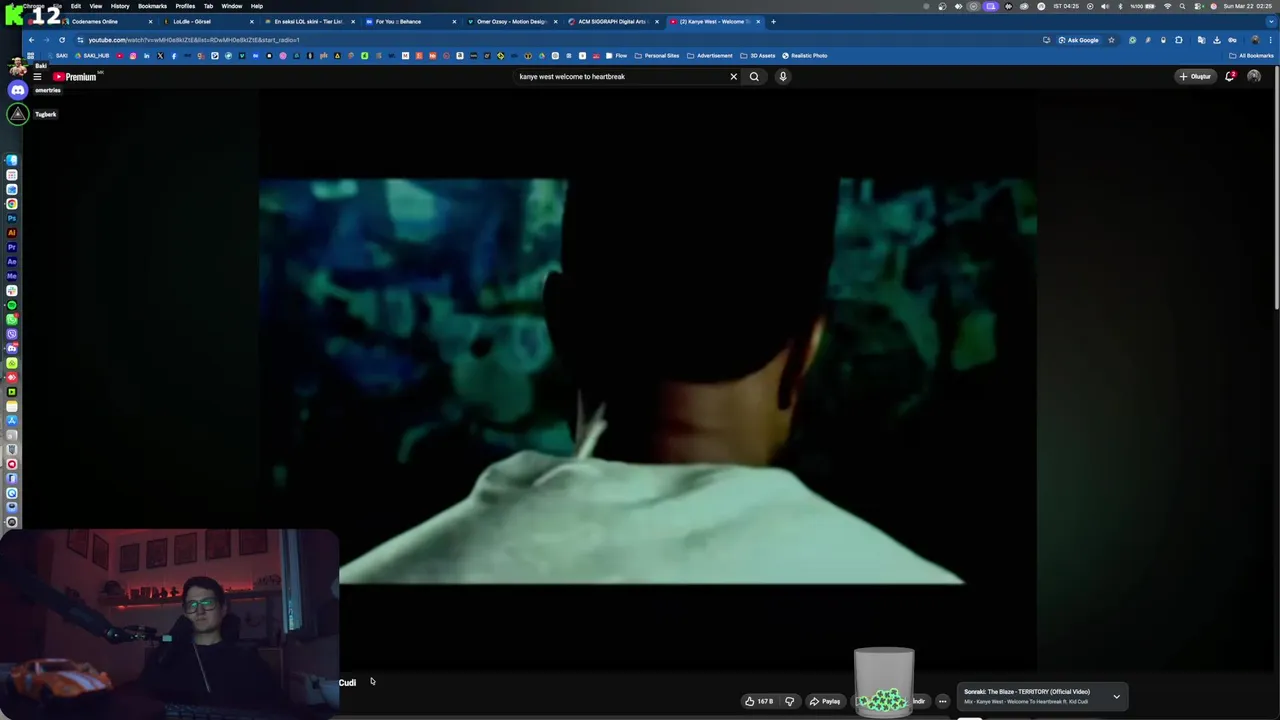Viewport: 1280px width, 720px height.
Task: Open the Oluştur create menu
Action: pos(1195,76)
